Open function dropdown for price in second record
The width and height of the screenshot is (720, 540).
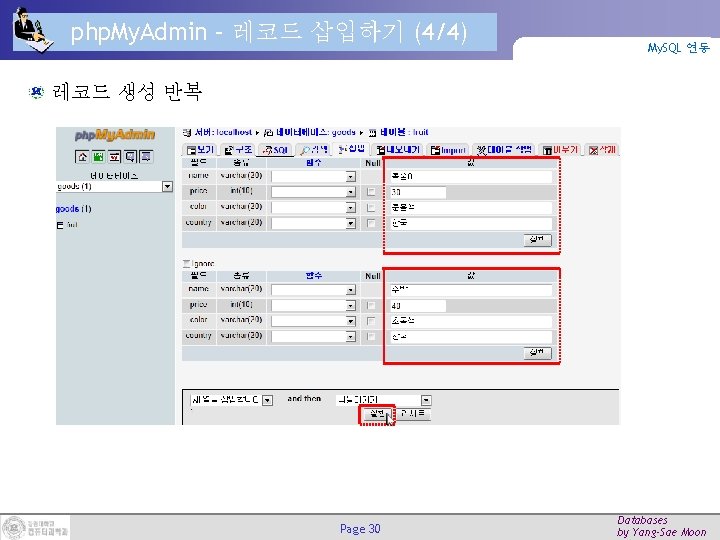pyautogui.click(x=314, y=305)
